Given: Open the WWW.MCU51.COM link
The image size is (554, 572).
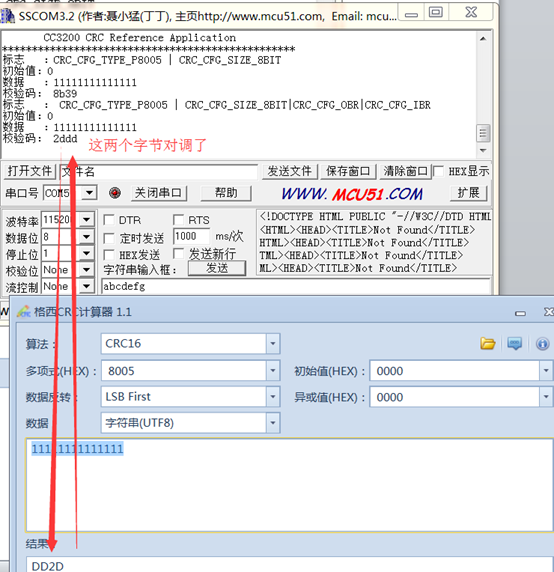Looking at the screenshot, I should pyautogui.click(x=352, y=194).
